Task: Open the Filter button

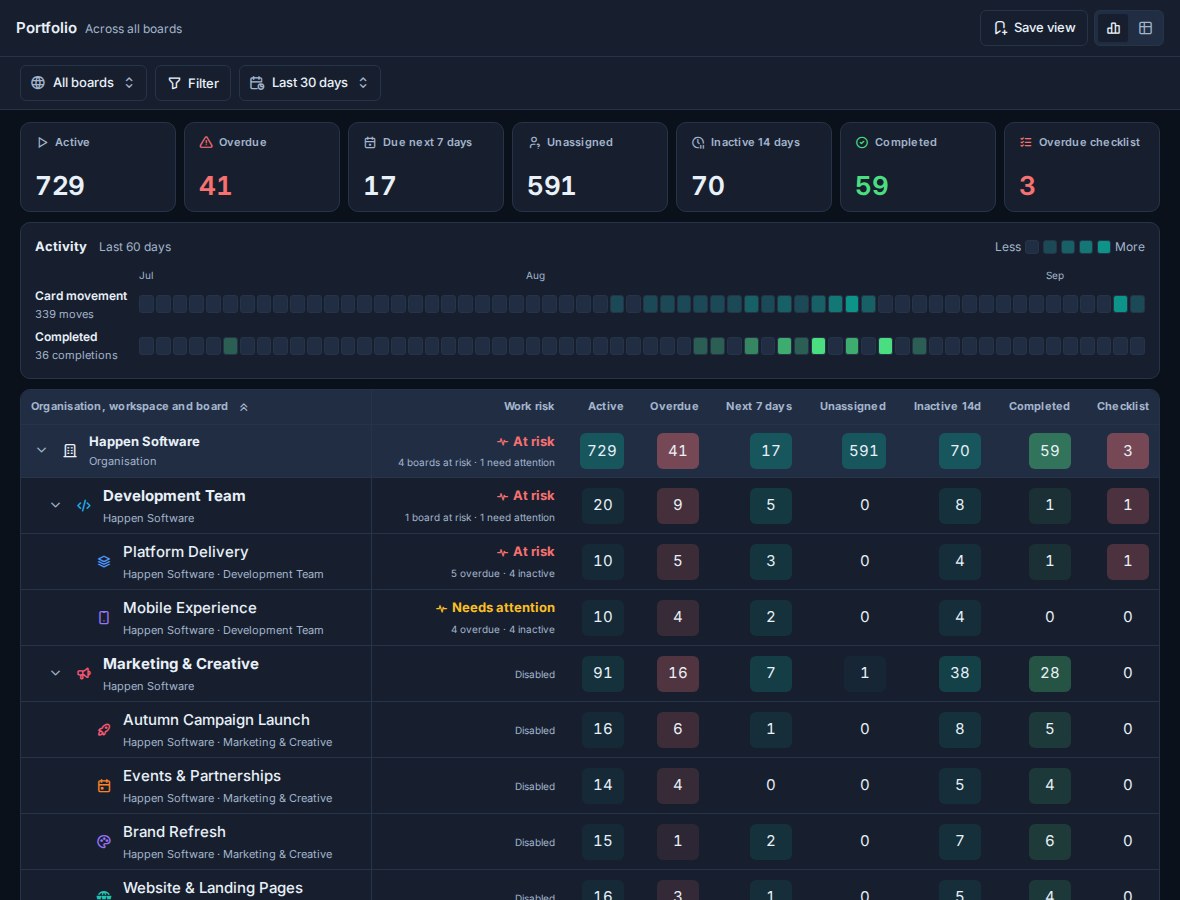Action: 193,83
